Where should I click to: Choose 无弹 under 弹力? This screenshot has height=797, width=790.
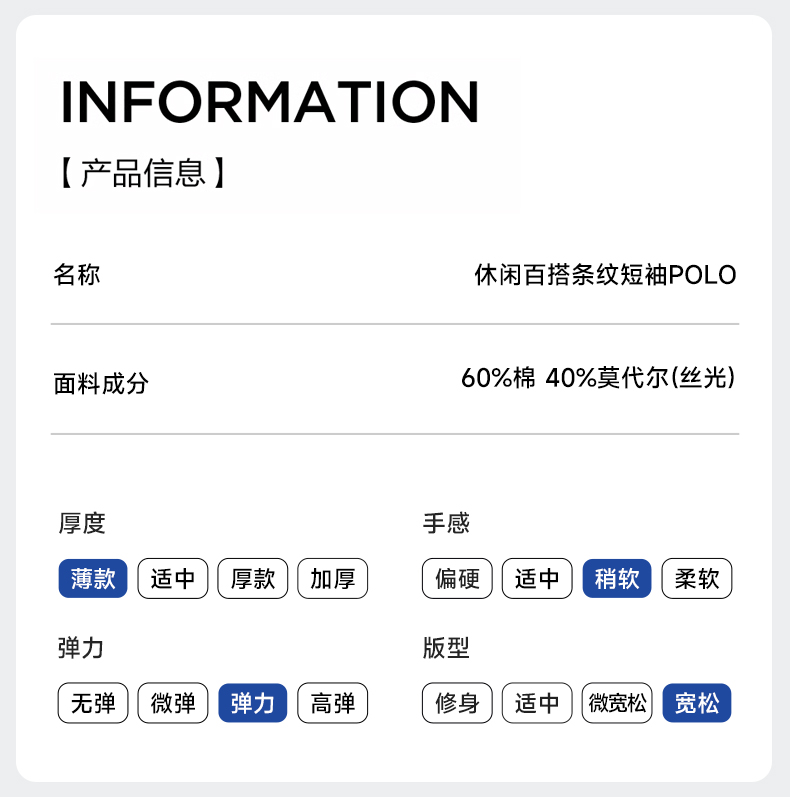(93, 703)
